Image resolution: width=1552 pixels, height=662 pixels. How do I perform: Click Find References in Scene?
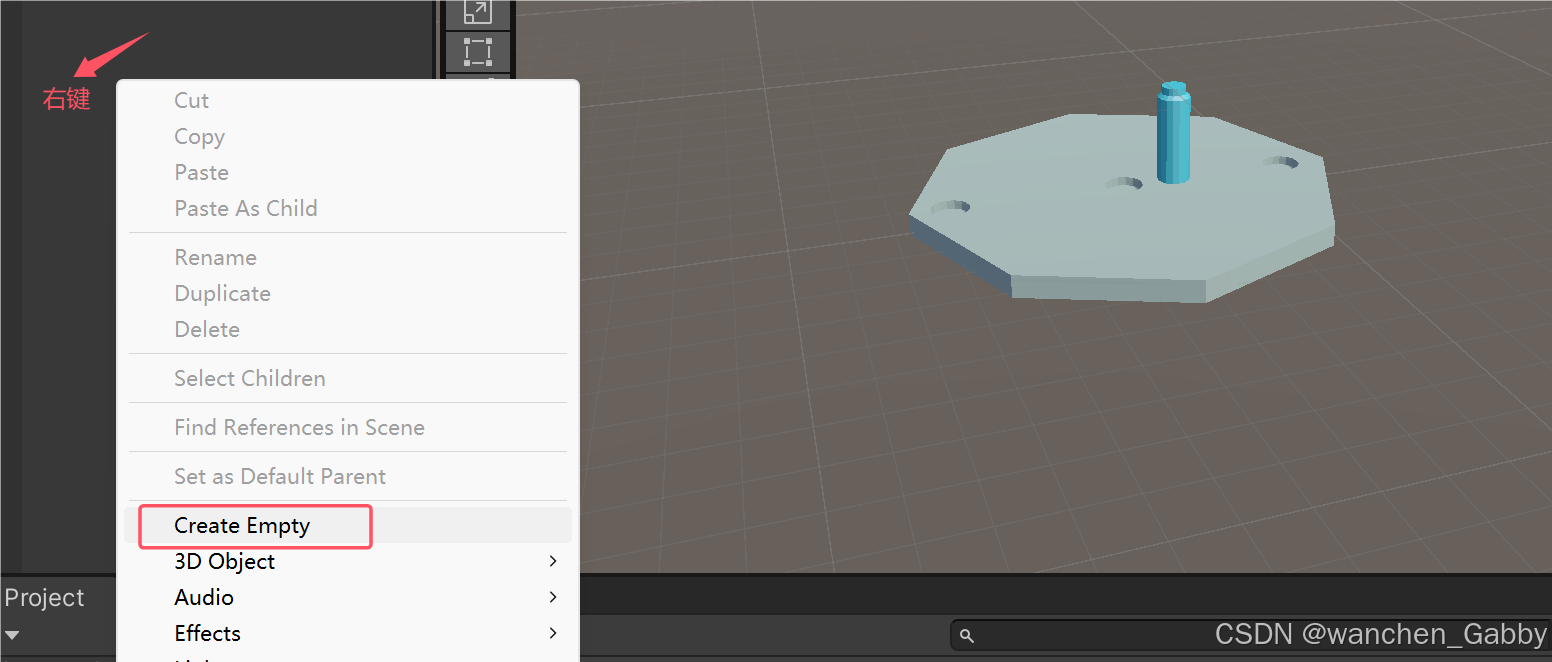click(299, 428)
